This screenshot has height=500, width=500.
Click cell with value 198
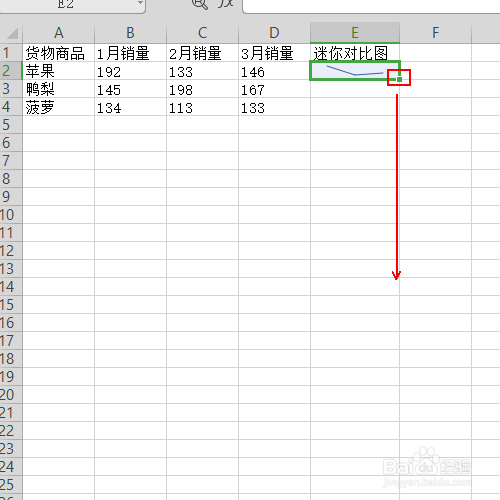click(202, 89)
